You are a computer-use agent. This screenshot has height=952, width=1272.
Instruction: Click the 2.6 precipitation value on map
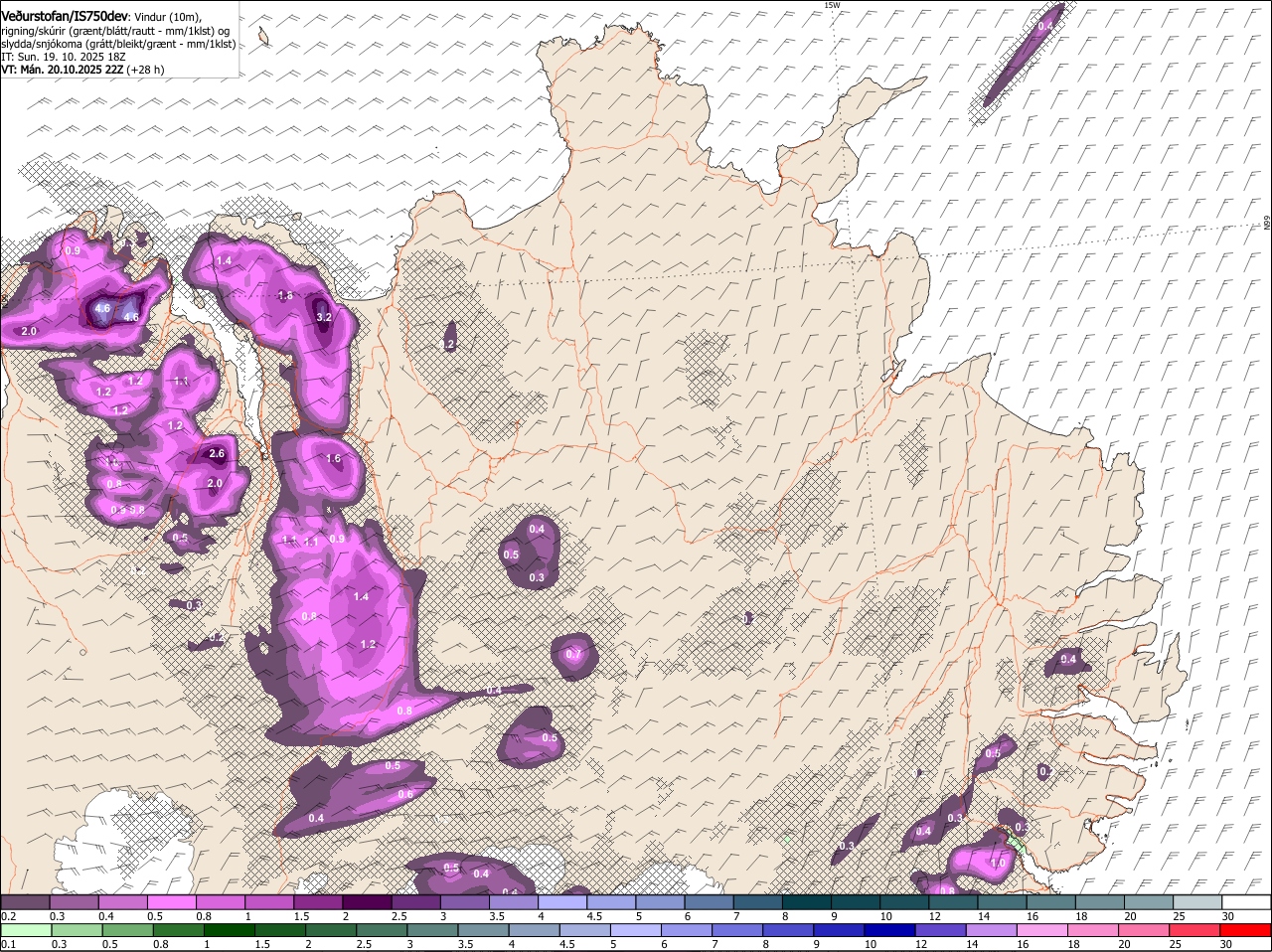coord(217,454)
